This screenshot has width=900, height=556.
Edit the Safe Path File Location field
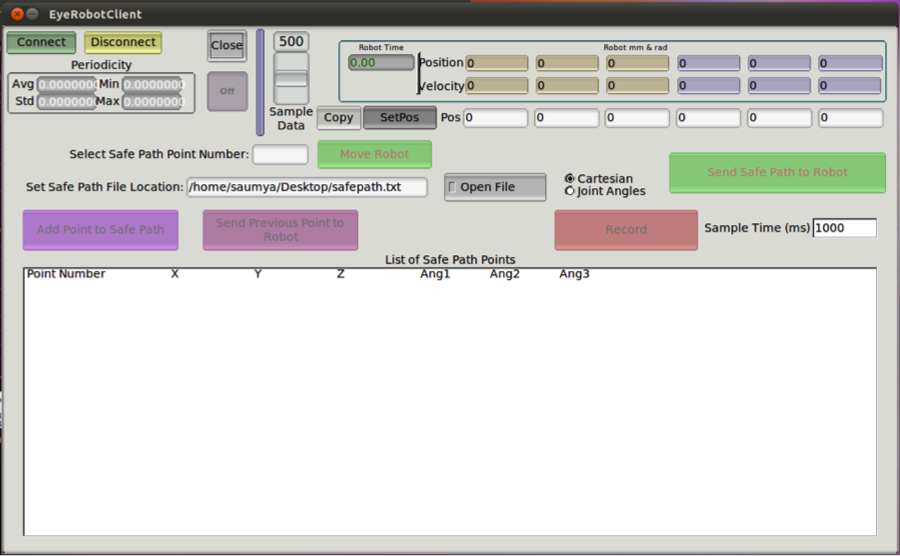[x=307, y=187]
